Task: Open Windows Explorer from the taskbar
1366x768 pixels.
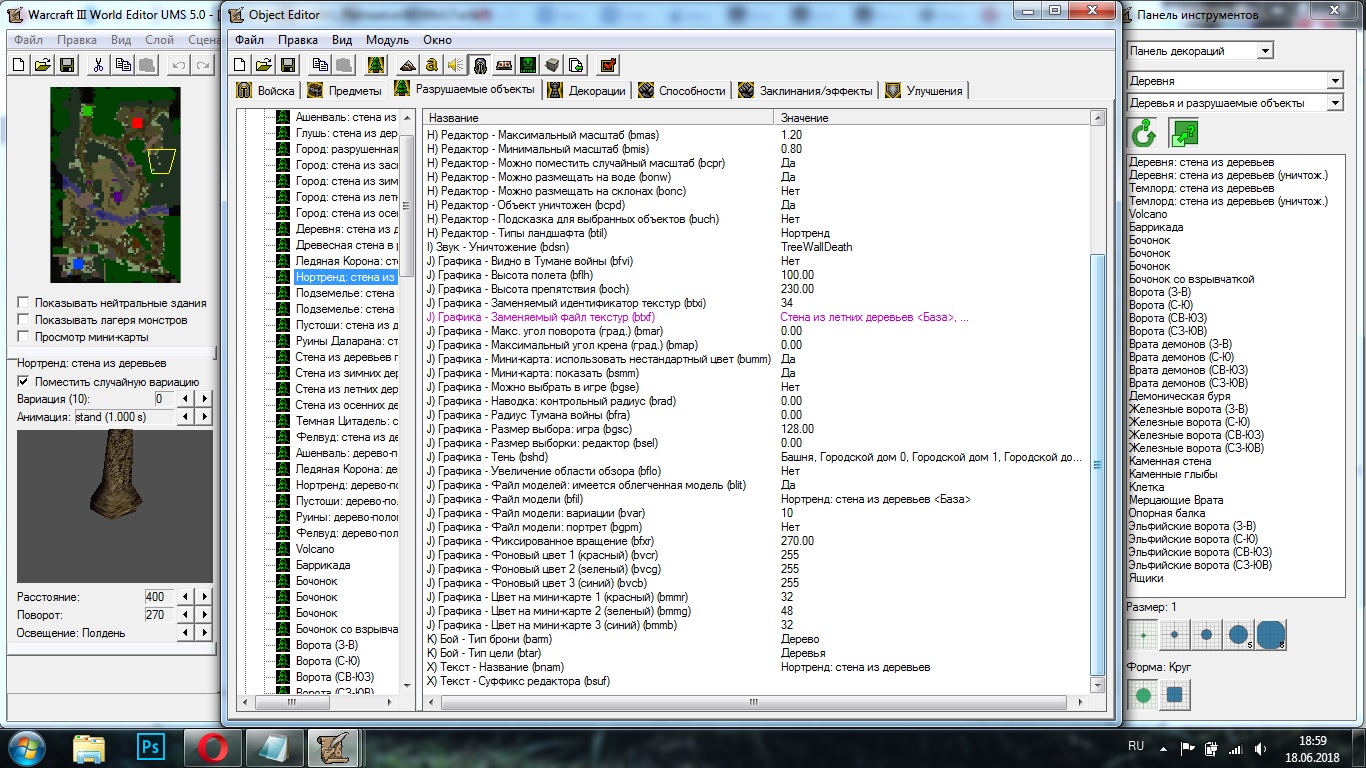Action: tap(89, 747)
